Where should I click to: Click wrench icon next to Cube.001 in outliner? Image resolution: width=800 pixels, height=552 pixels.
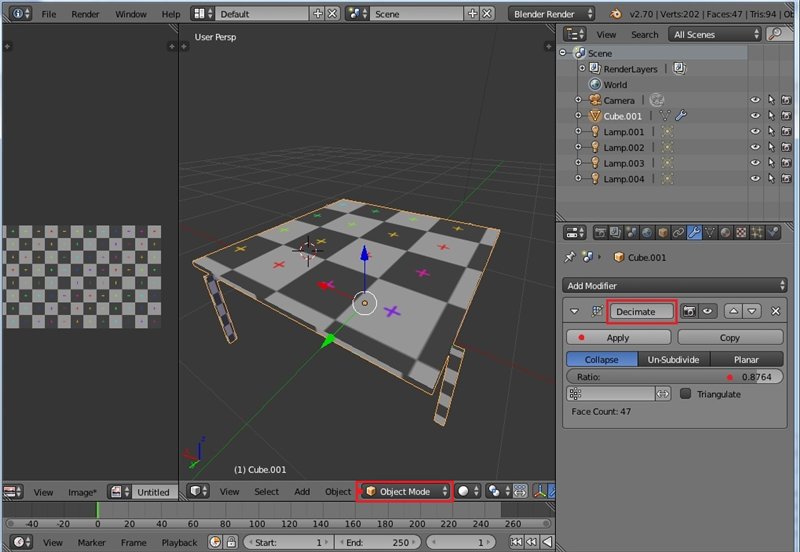[x=681, y=116]
